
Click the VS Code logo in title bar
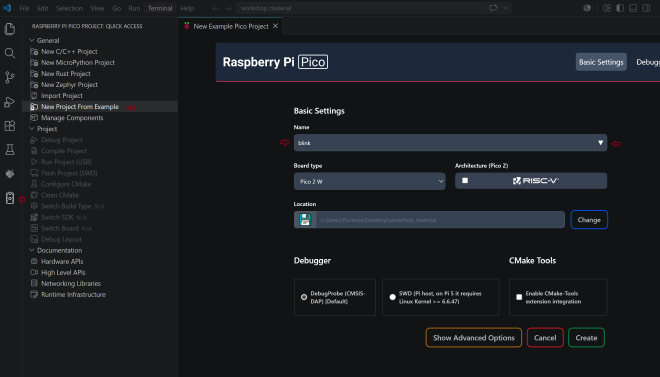click(7, 8)
